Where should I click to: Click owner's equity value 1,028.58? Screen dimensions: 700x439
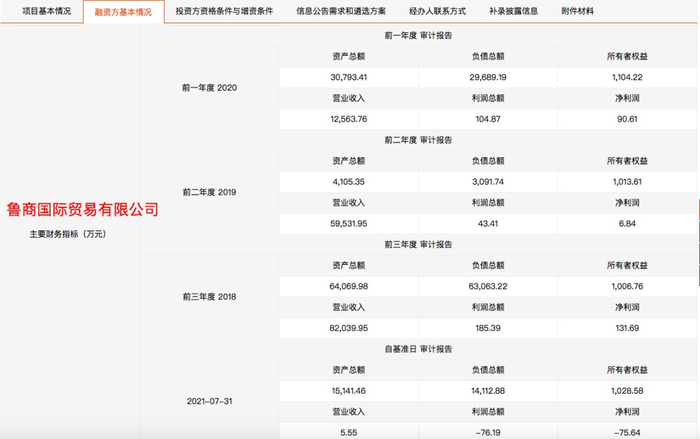tap(627, 391)
